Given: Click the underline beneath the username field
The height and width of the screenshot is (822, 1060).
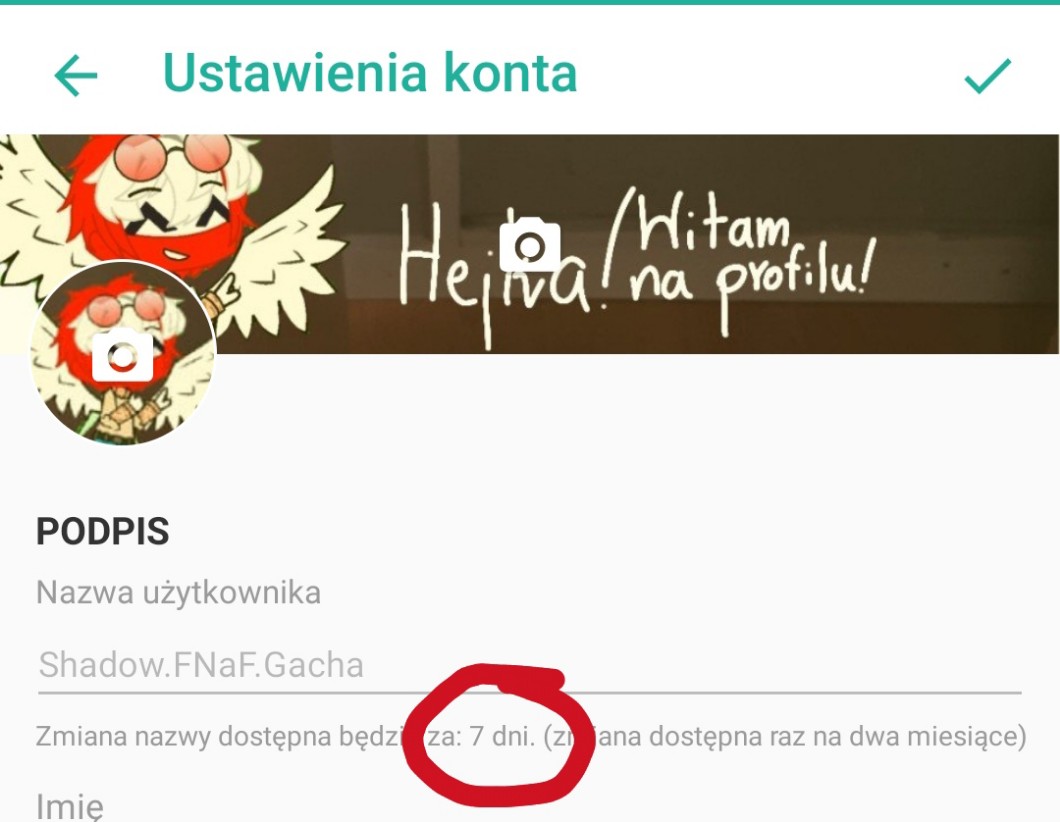Looking at the screenshot, I should [529, 692].
